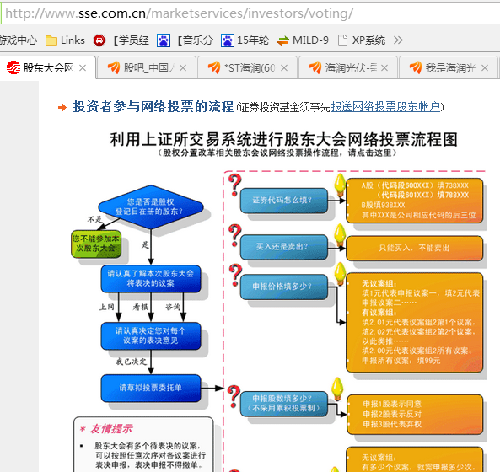Click the green box 您不能参加本次股东大会
Screen dimensions: 500x472
pos(96,244)
